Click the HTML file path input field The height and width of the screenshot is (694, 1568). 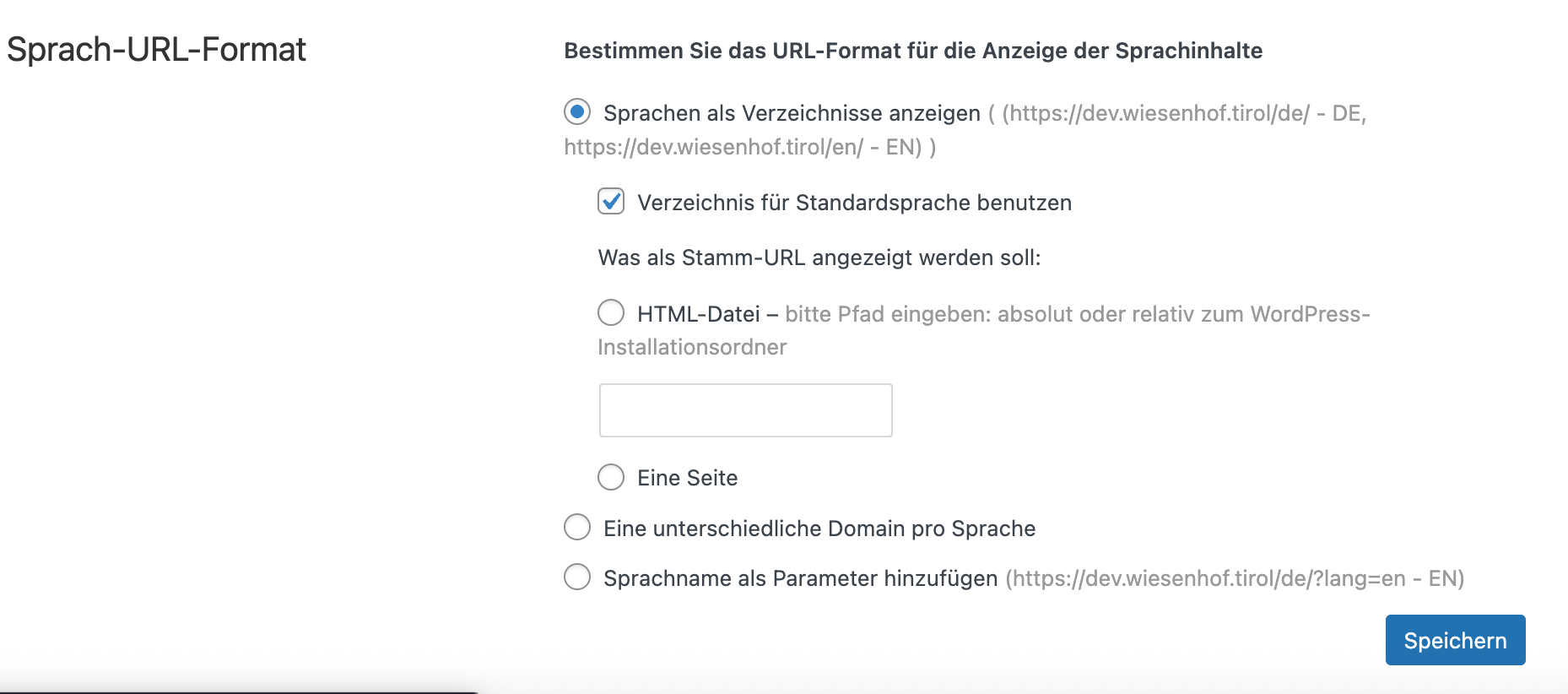point(745,410)
